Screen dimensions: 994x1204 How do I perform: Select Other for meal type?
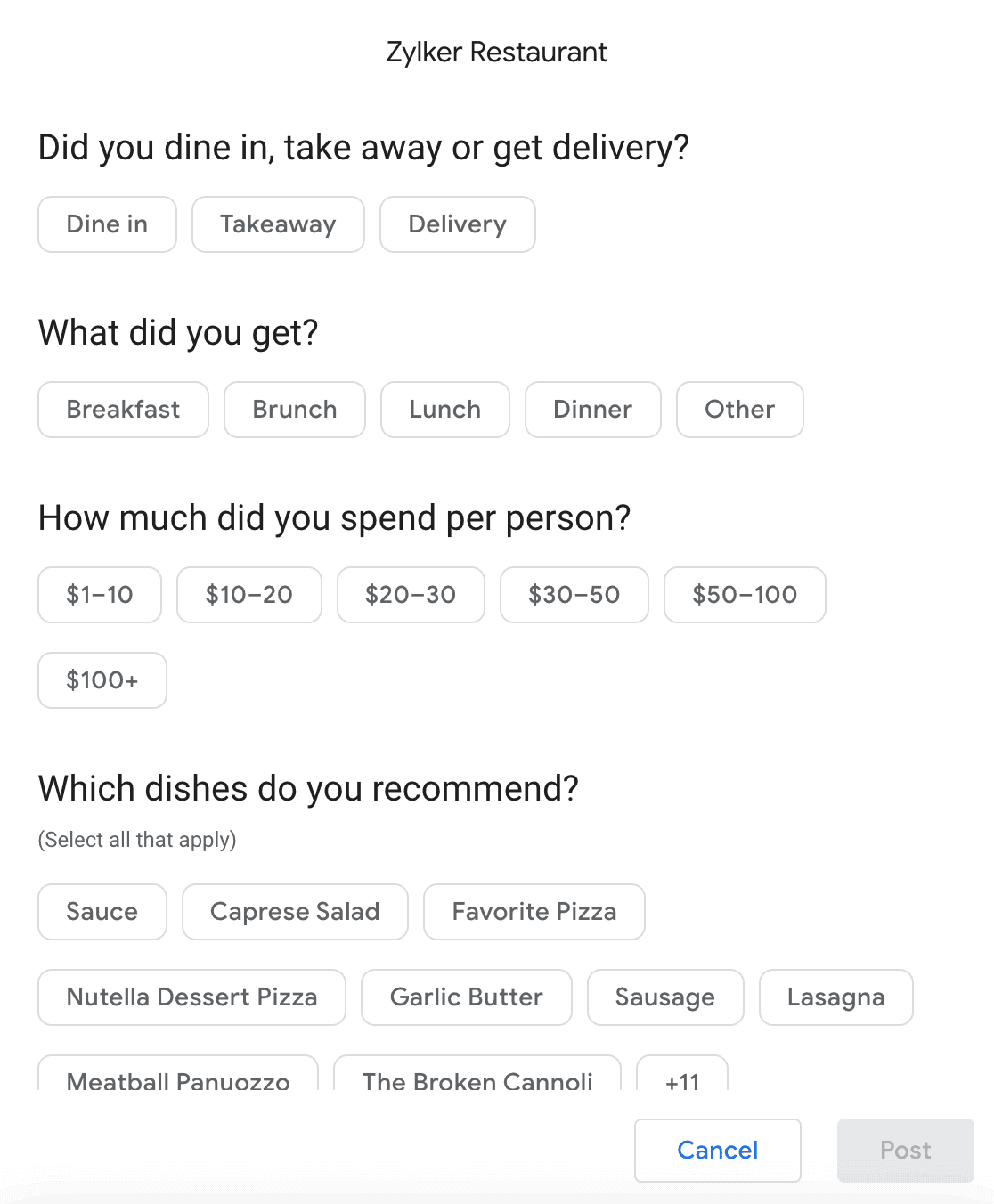[739, 410]
